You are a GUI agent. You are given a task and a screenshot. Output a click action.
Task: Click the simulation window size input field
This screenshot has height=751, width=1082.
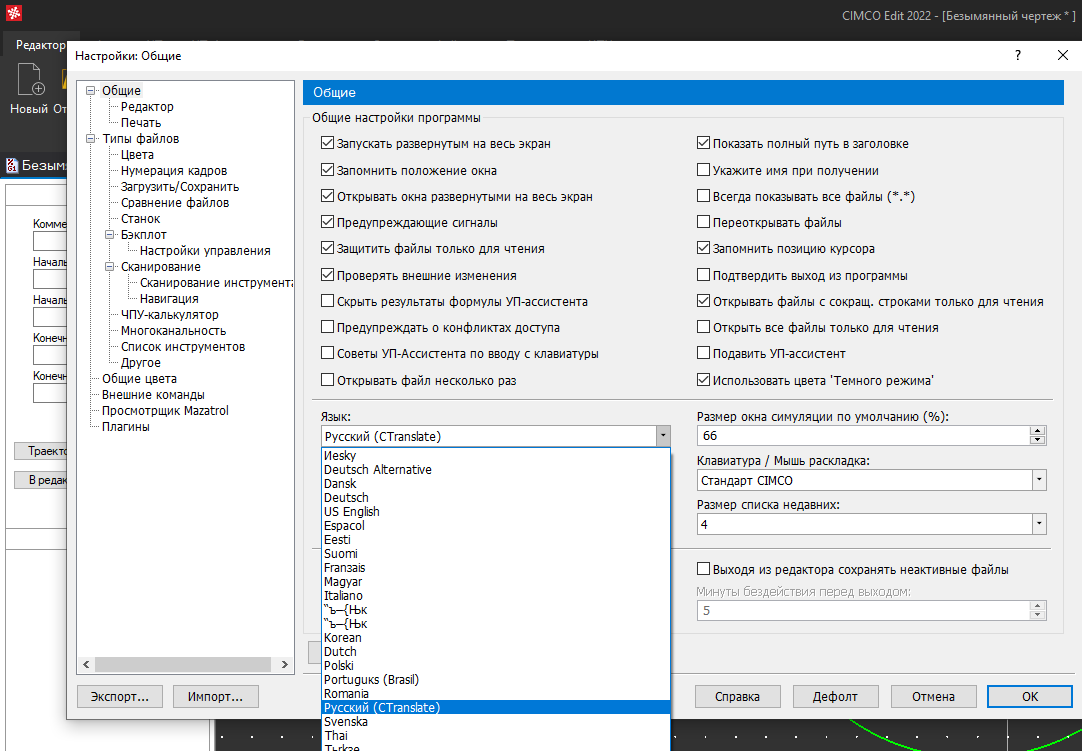click(863, 436)
